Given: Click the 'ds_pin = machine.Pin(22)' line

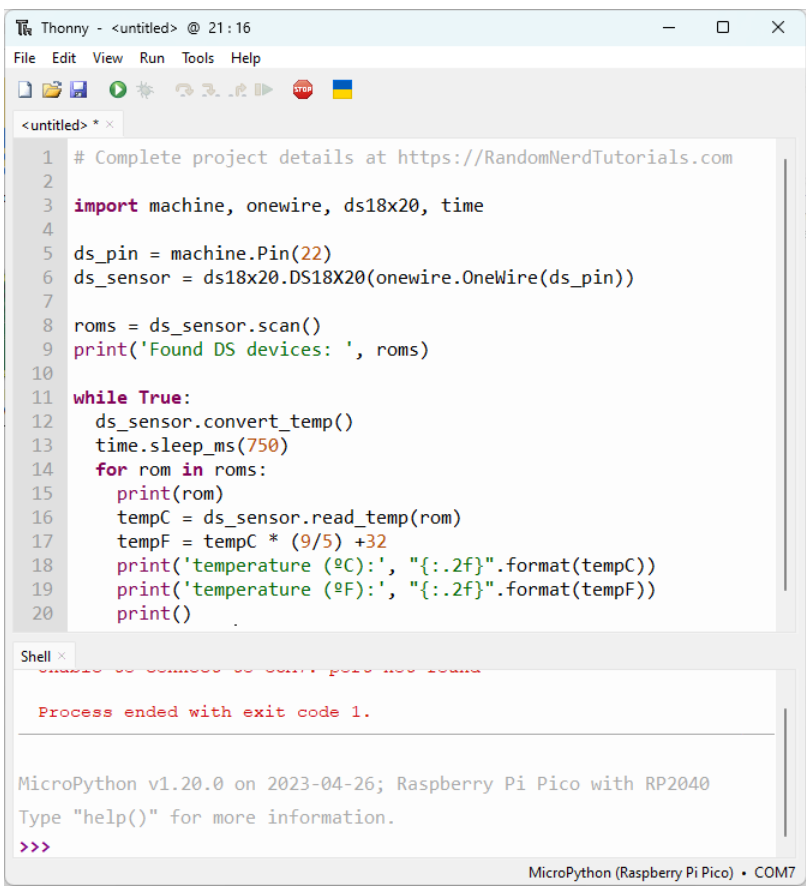Looking at the screenshot, I should click(x=202, y=254).
